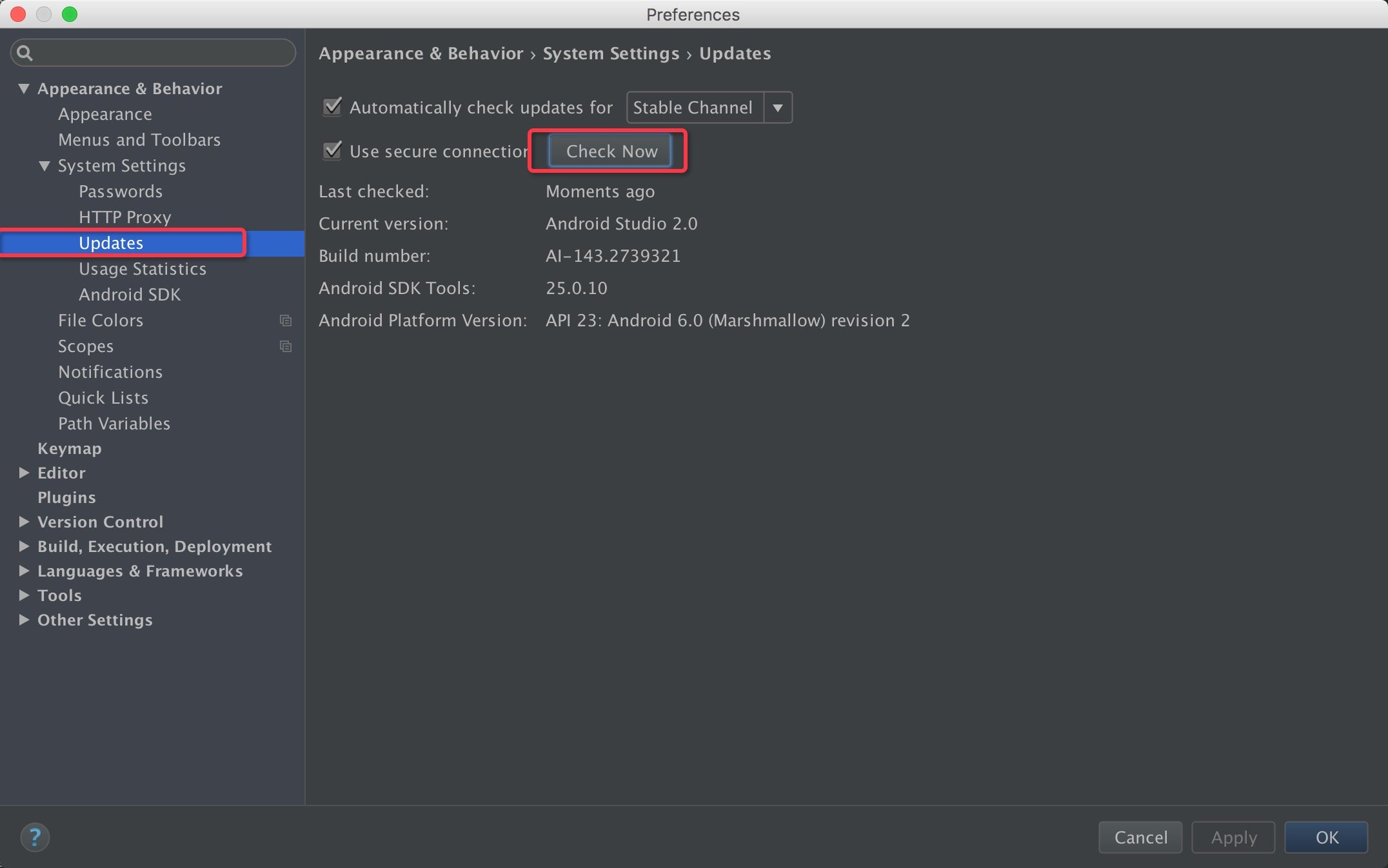
Task: Cancel the Preferences dialog
Action: point(1140,837)
